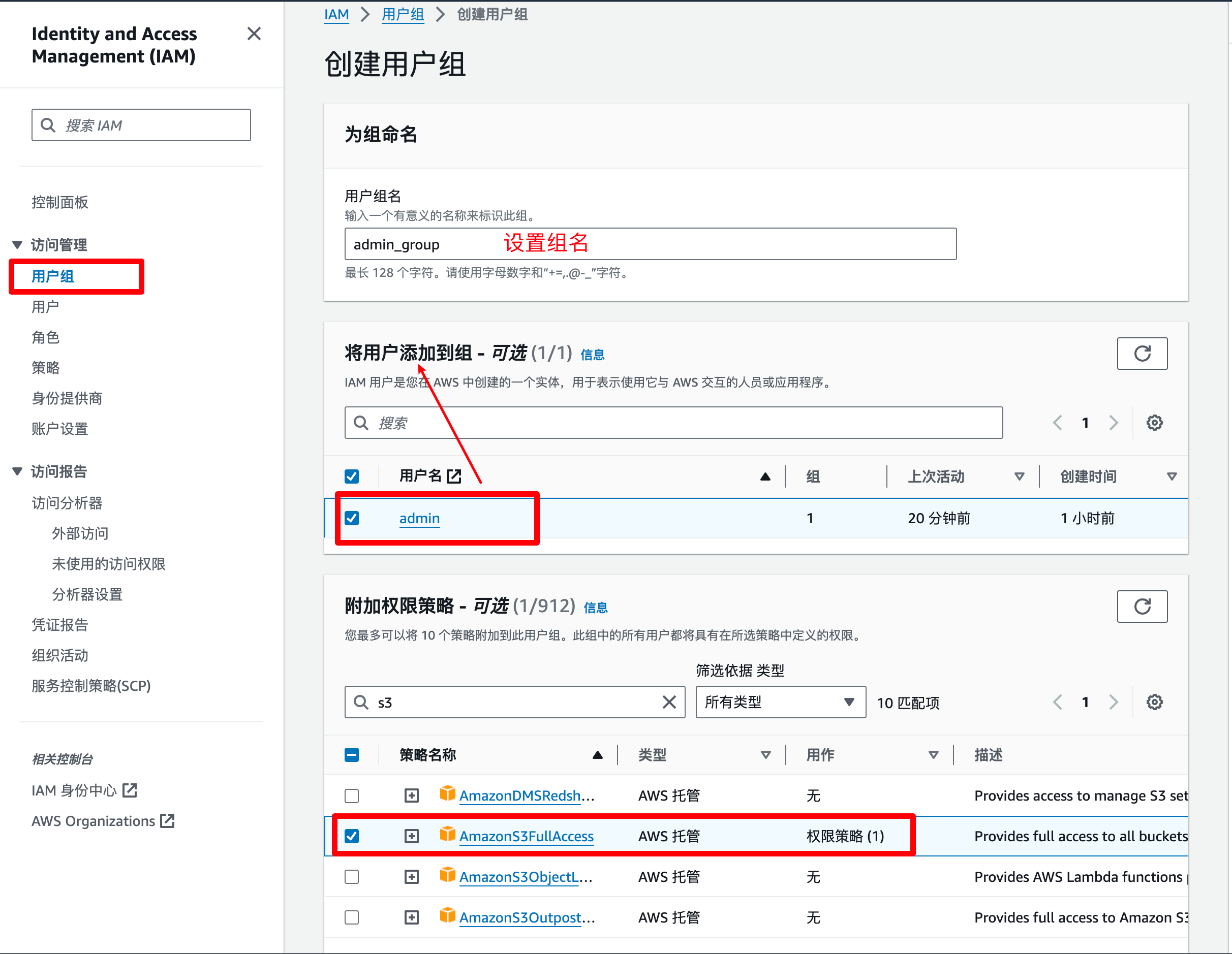Open the 用户名 column external link icon

coord(453,476)
